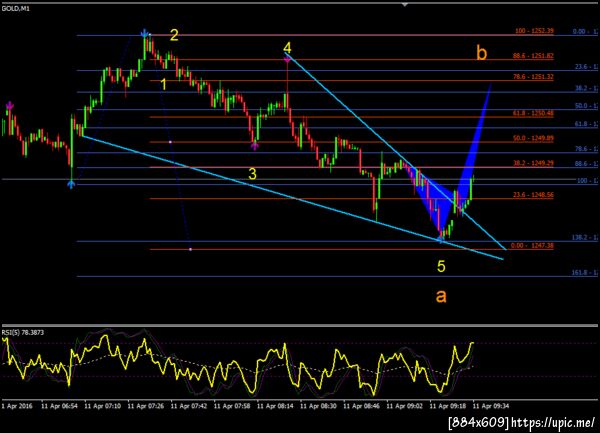Click the blue 38.2 Fibonacci level label
The height and width of the screenshot is (433, 600).
click(587, 88)
